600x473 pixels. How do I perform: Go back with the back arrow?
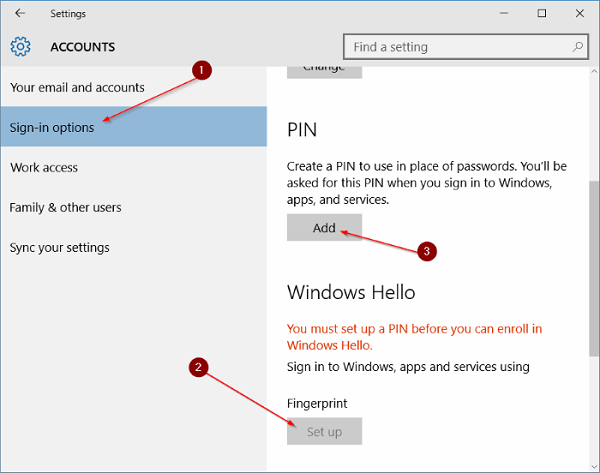pos(21,14)
